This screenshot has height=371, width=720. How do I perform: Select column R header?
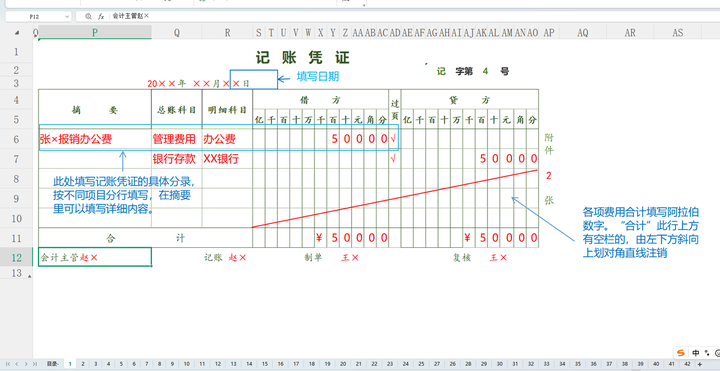227,32
